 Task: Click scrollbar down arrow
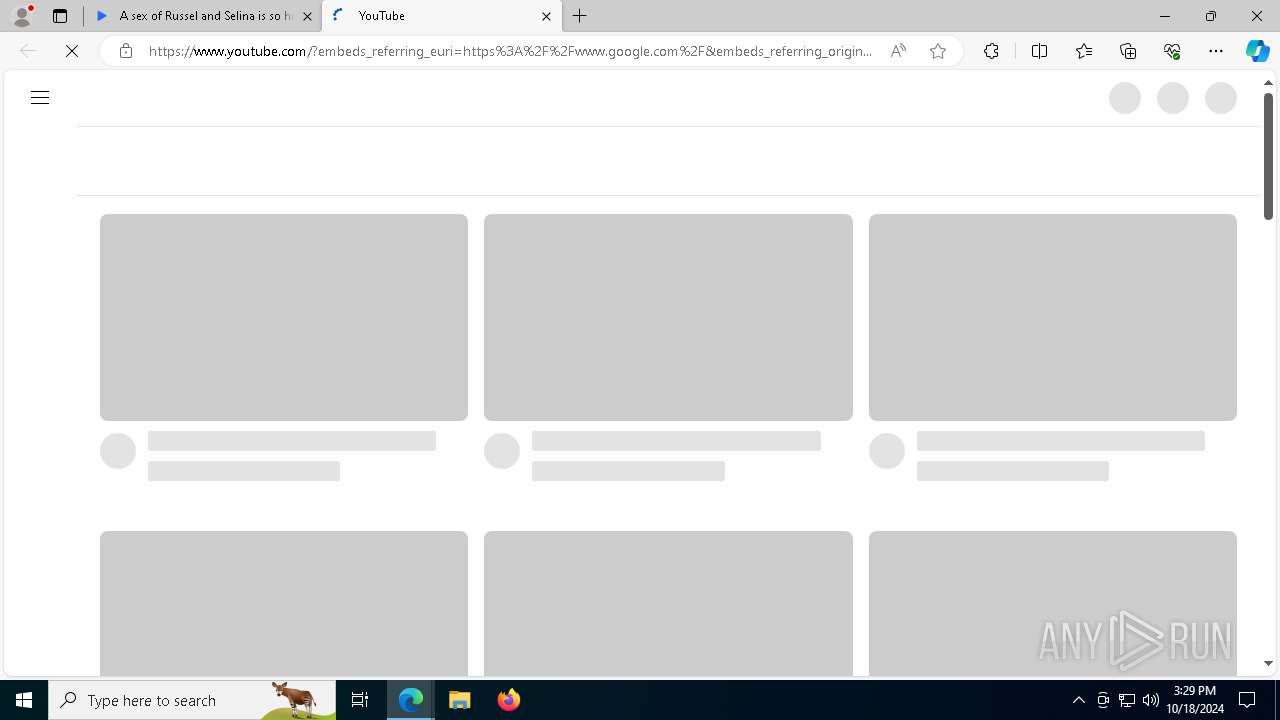pyautogui.click(x=1268, y=663)
